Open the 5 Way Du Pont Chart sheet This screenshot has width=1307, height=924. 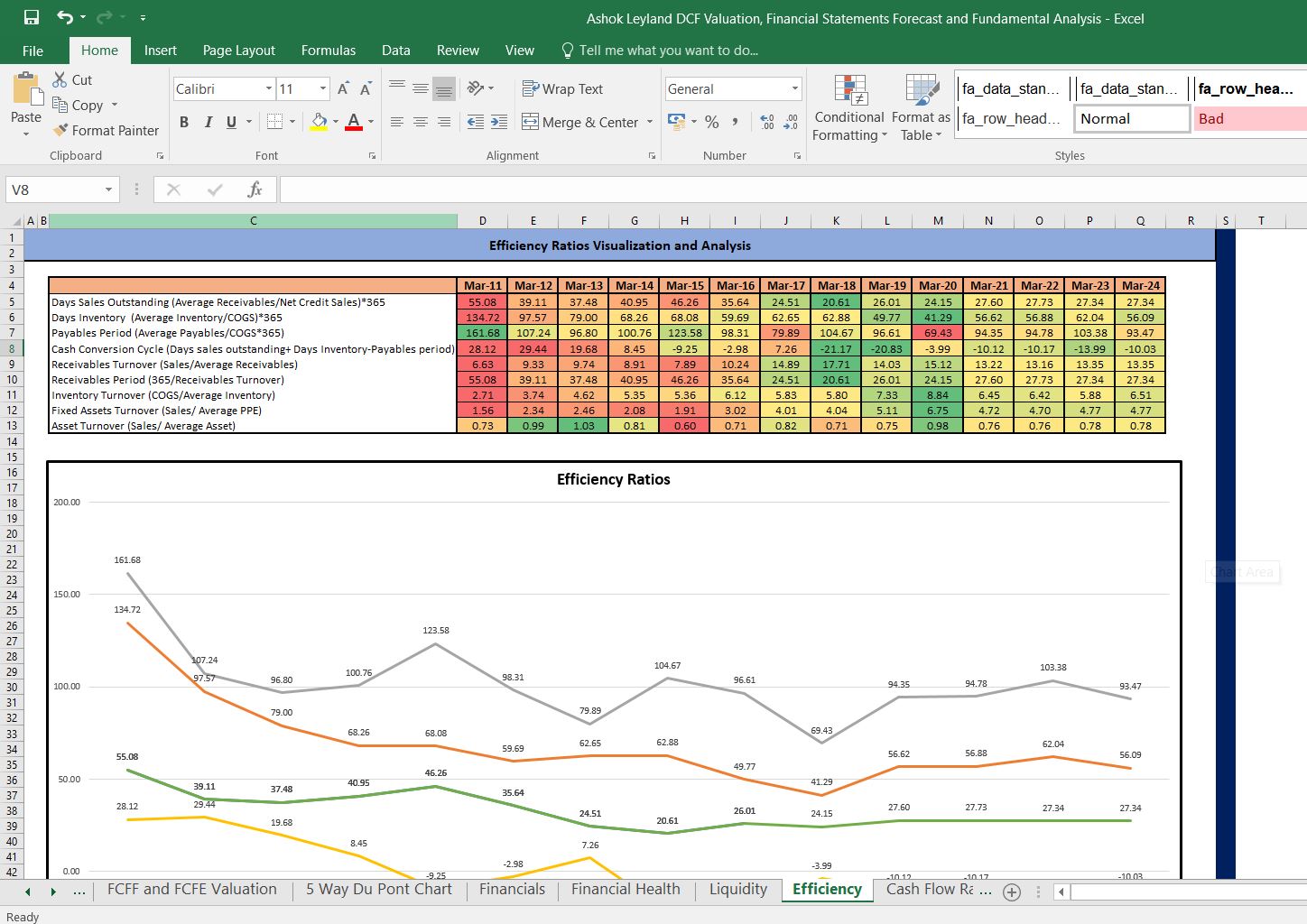tap(379, 890)
